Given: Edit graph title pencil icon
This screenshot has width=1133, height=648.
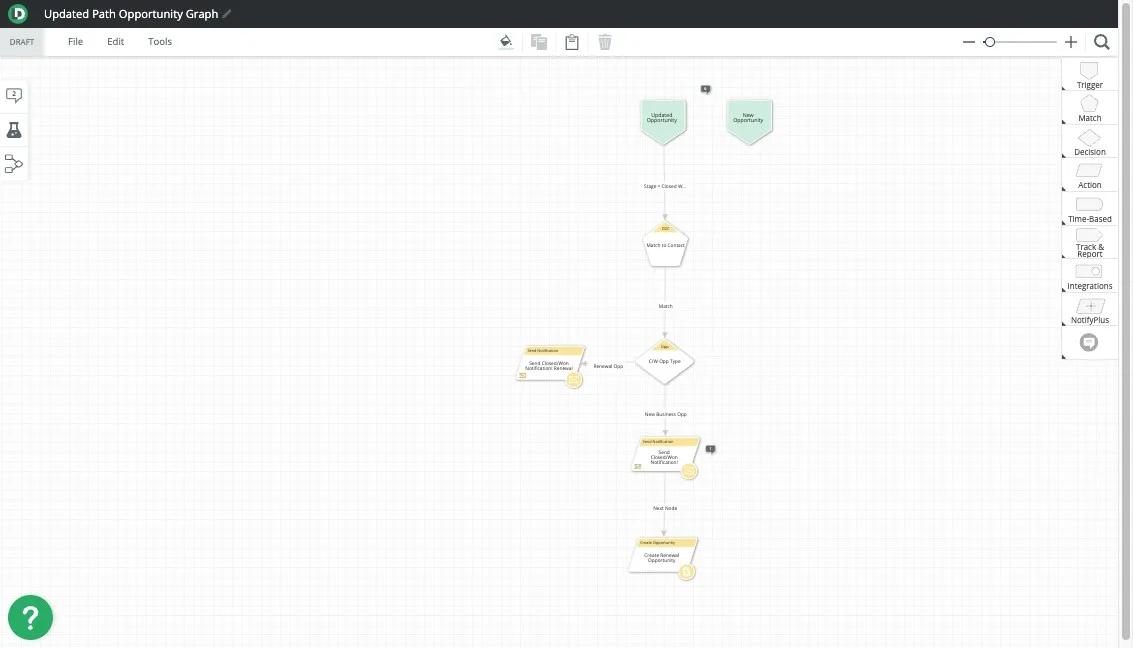Looking at the screenshot, I should click(x=227, y=14).
